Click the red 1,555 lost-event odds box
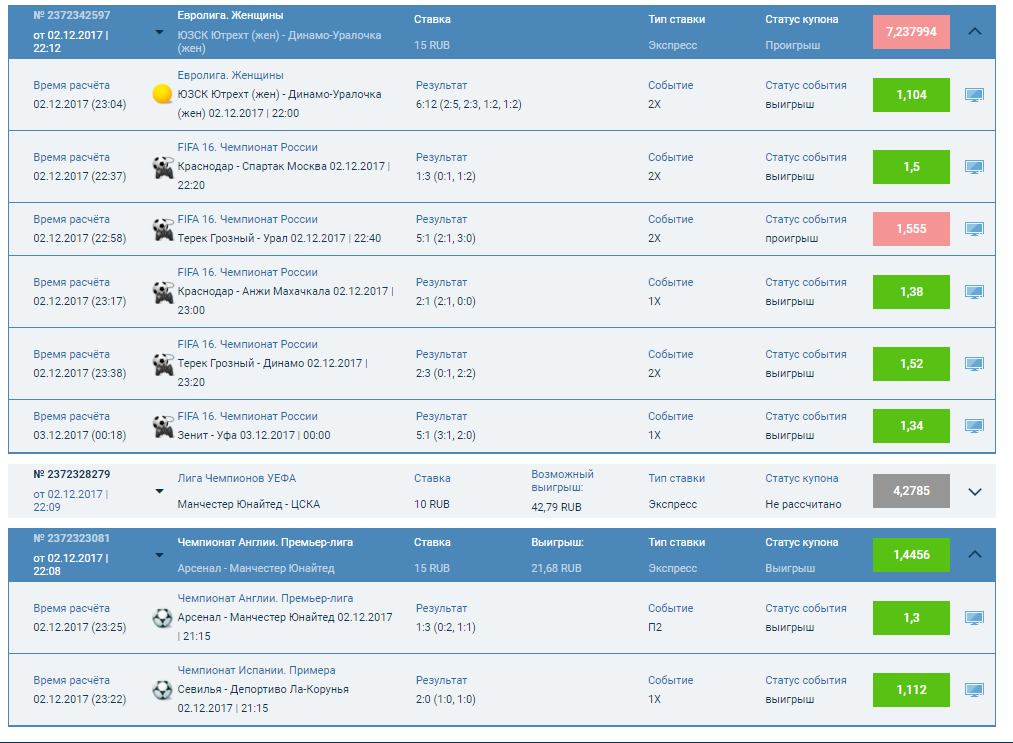Image resolution: width=1013 pixels, height=743 pixels. (911, 229)
